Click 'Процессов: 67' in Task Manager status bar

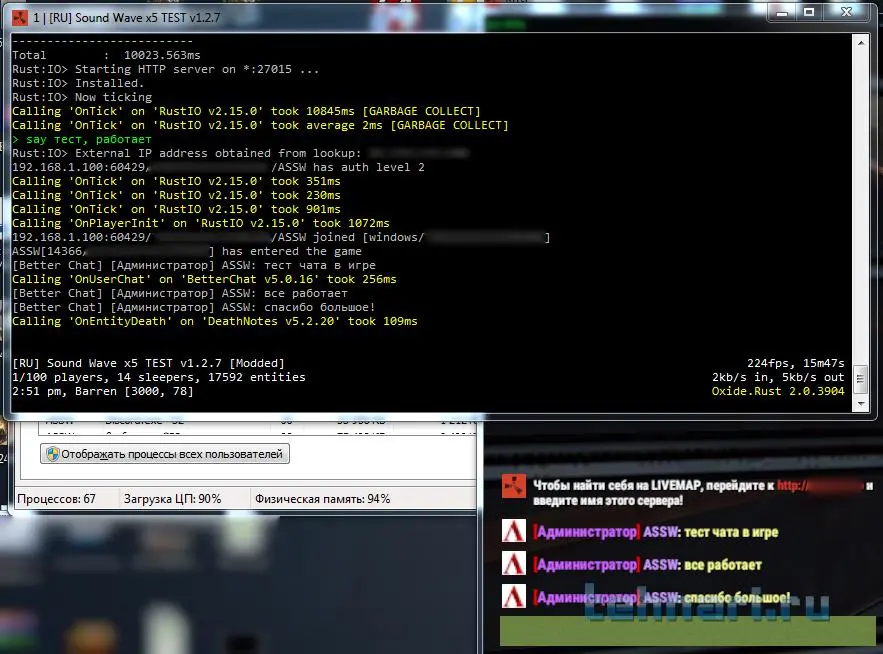coord(56,499)
